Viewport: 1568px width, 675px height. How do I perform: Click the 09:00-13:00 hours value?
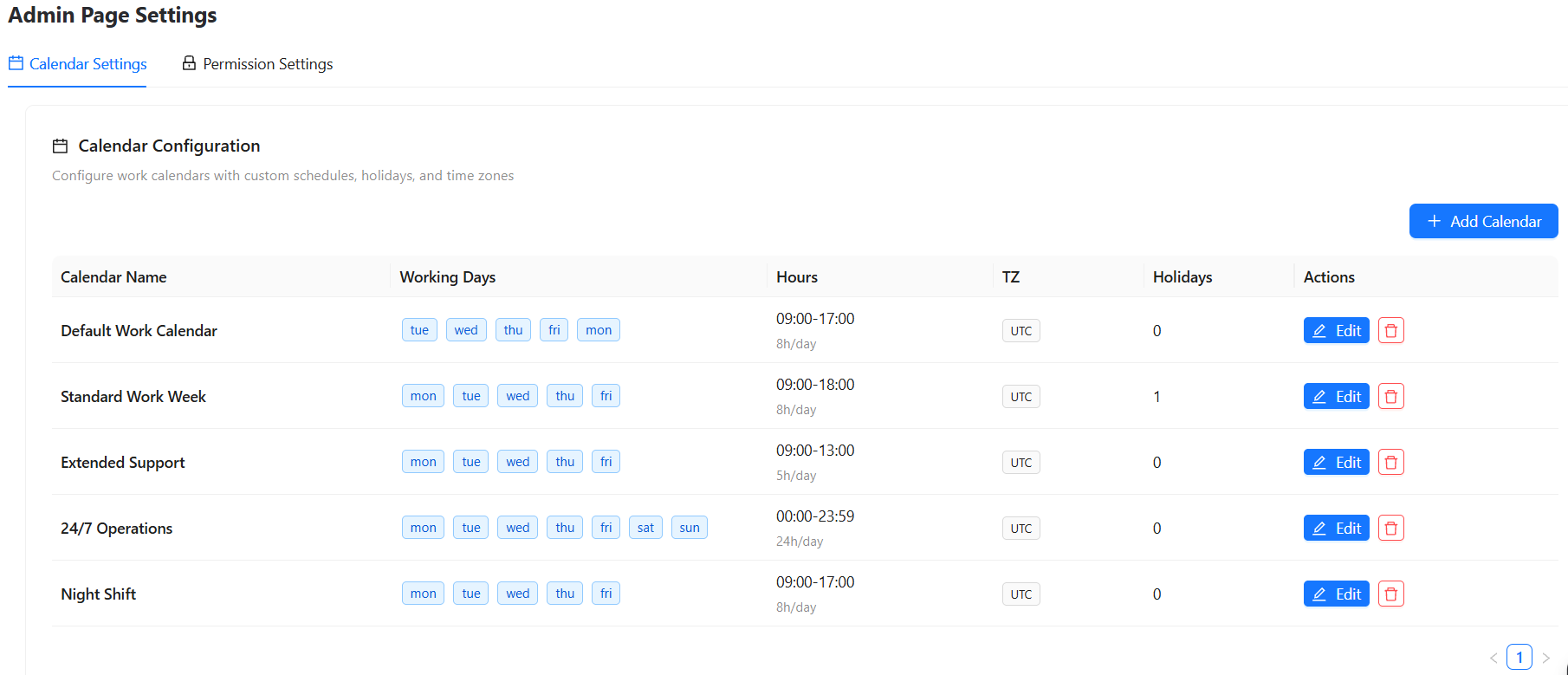pyautogui.click(x=815, y=451)
